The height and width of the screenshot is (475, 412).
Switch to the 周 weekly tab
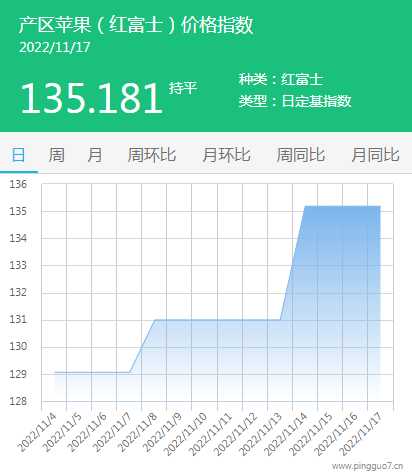click(57, 155)
